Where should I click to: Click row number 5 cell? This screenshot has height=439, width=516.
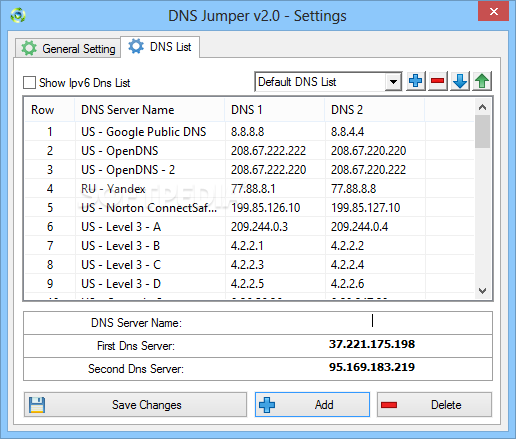pyautogui.click(x=50, y=208)
